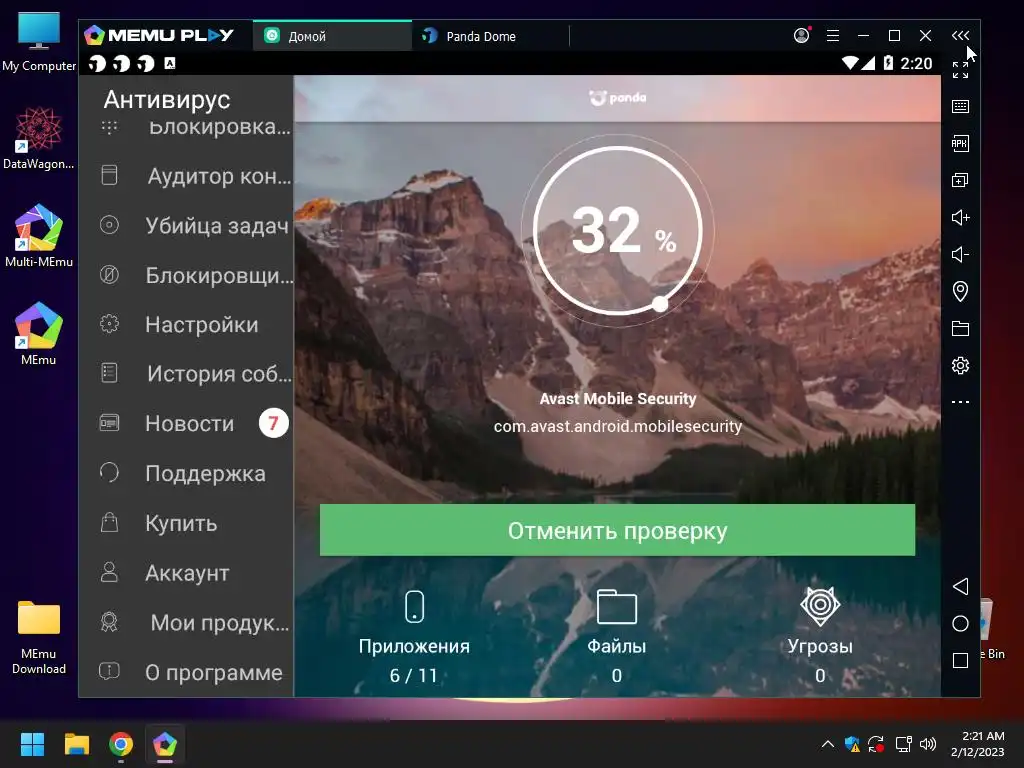Select the Multi-MEmu desktop icon

coord(39,236)
